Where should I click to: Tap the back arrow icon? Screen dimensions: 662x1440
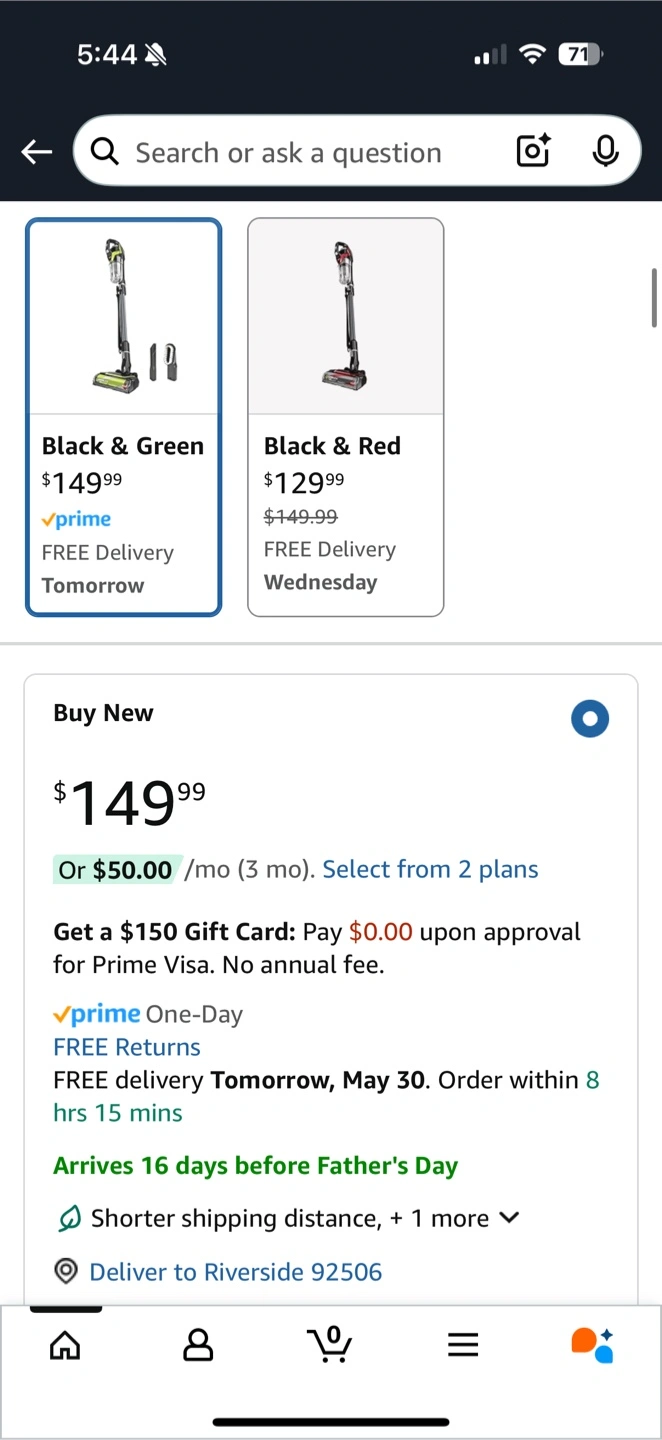pos(37,152)
